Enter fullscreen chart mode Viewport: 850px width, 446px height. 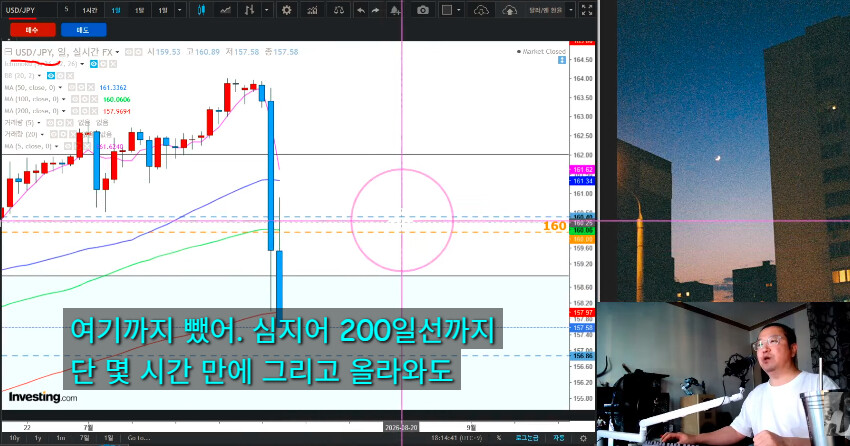587,10
